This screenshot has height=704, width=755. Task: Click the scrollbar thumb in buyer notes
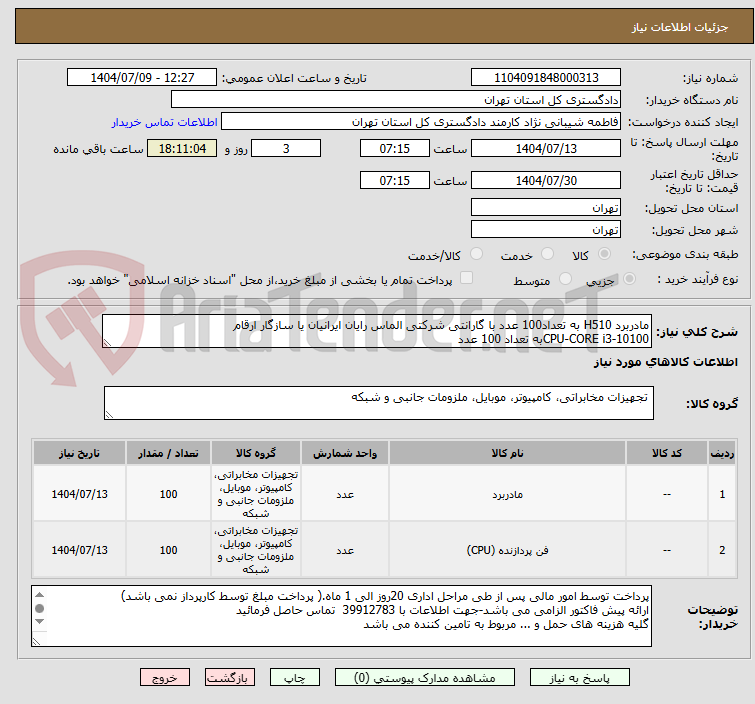pyautogui.click(x=39, y=609)
